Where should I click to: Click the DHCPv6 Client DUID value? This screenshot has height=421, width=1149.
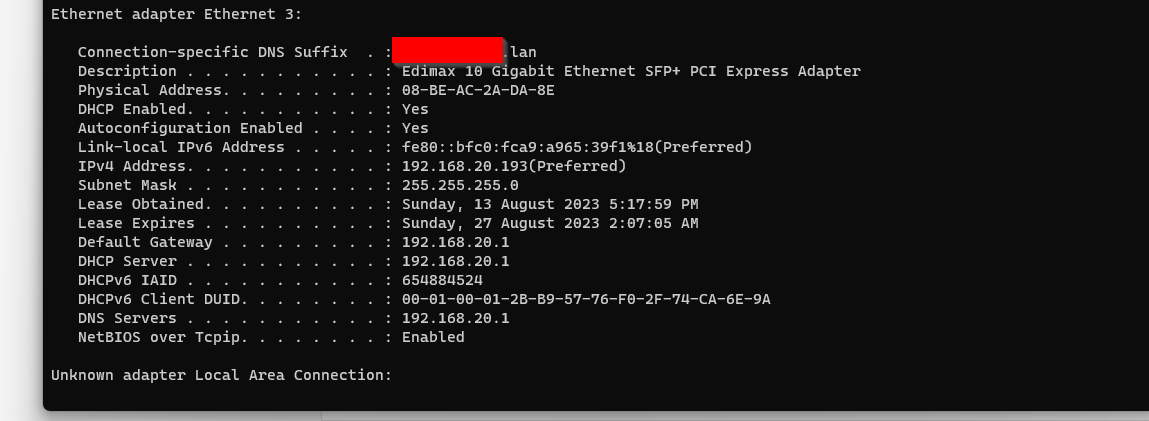tap(585, 299)
